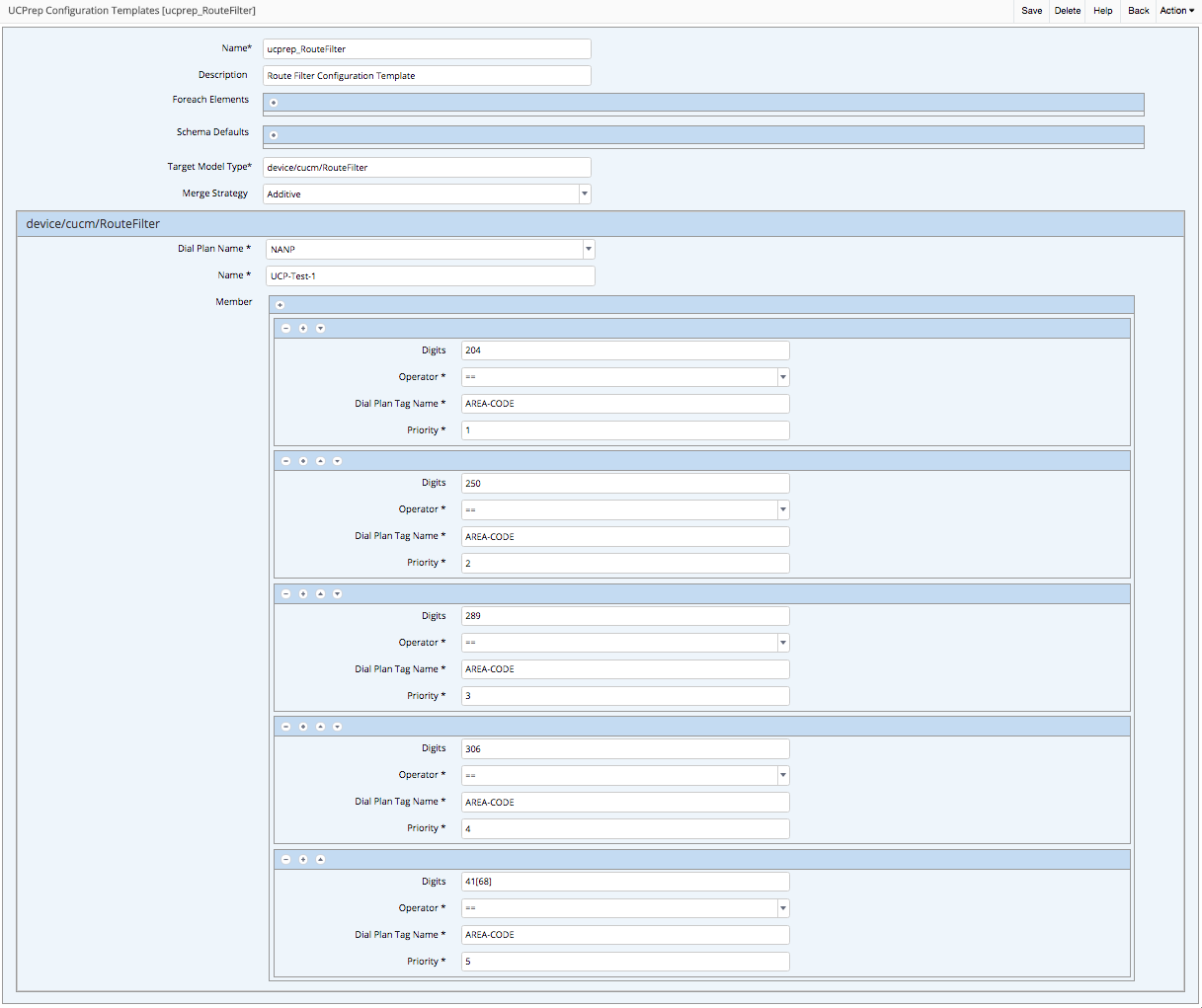This screenshot has height=1008, width=1202.
Task: Open the Help menu item
Action: click(x=1103, y=11)
